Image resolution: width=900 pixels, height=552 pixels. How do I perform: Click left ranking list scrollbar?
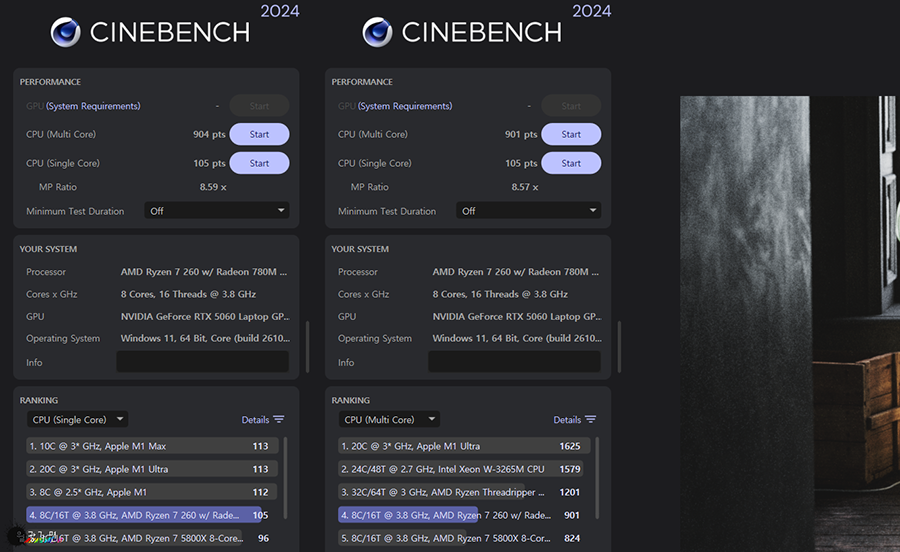point(285,478)
